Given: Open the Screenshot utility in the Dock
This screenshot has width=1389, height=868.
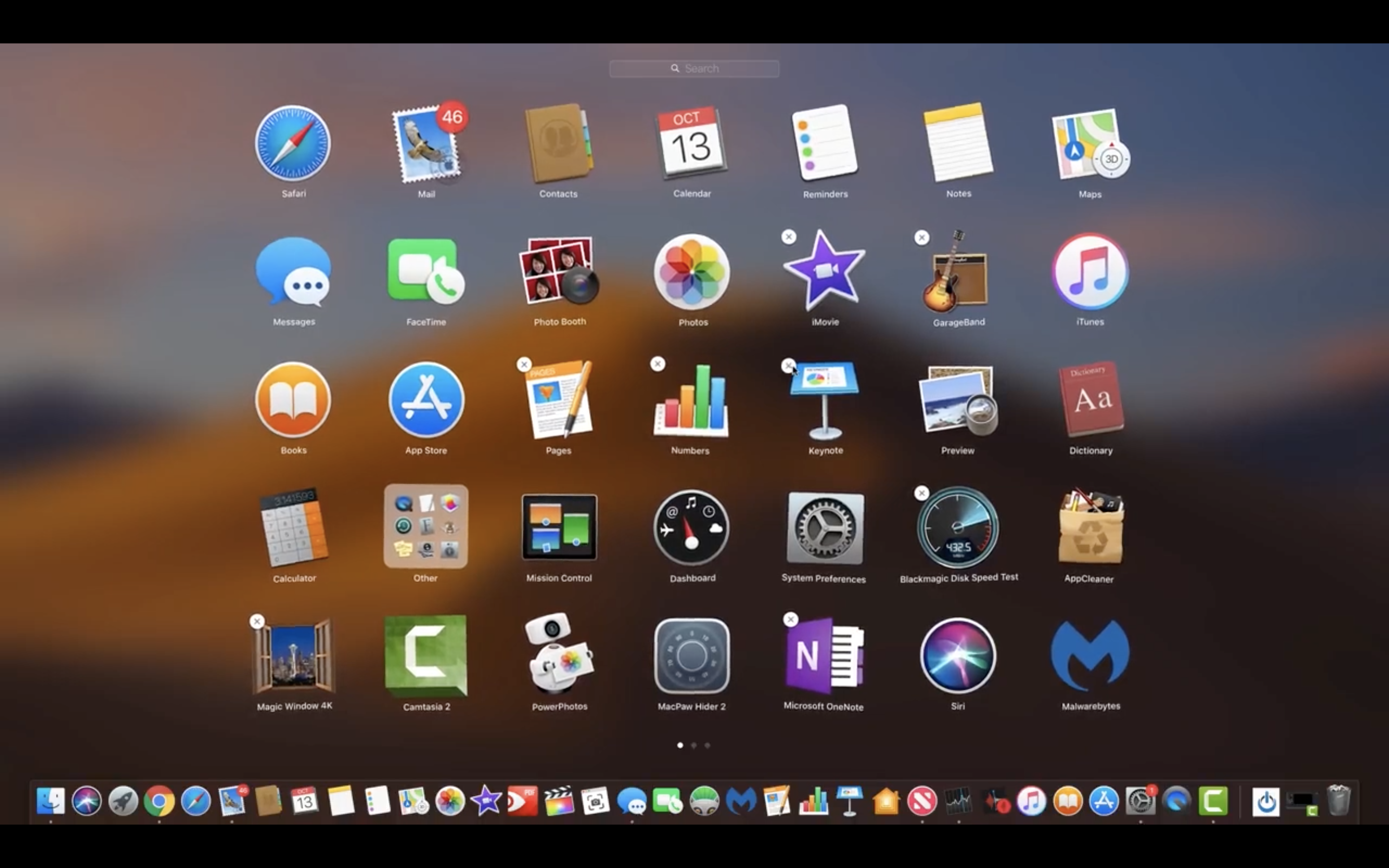Looking at the screenshot, I should [x=595, y=800].
